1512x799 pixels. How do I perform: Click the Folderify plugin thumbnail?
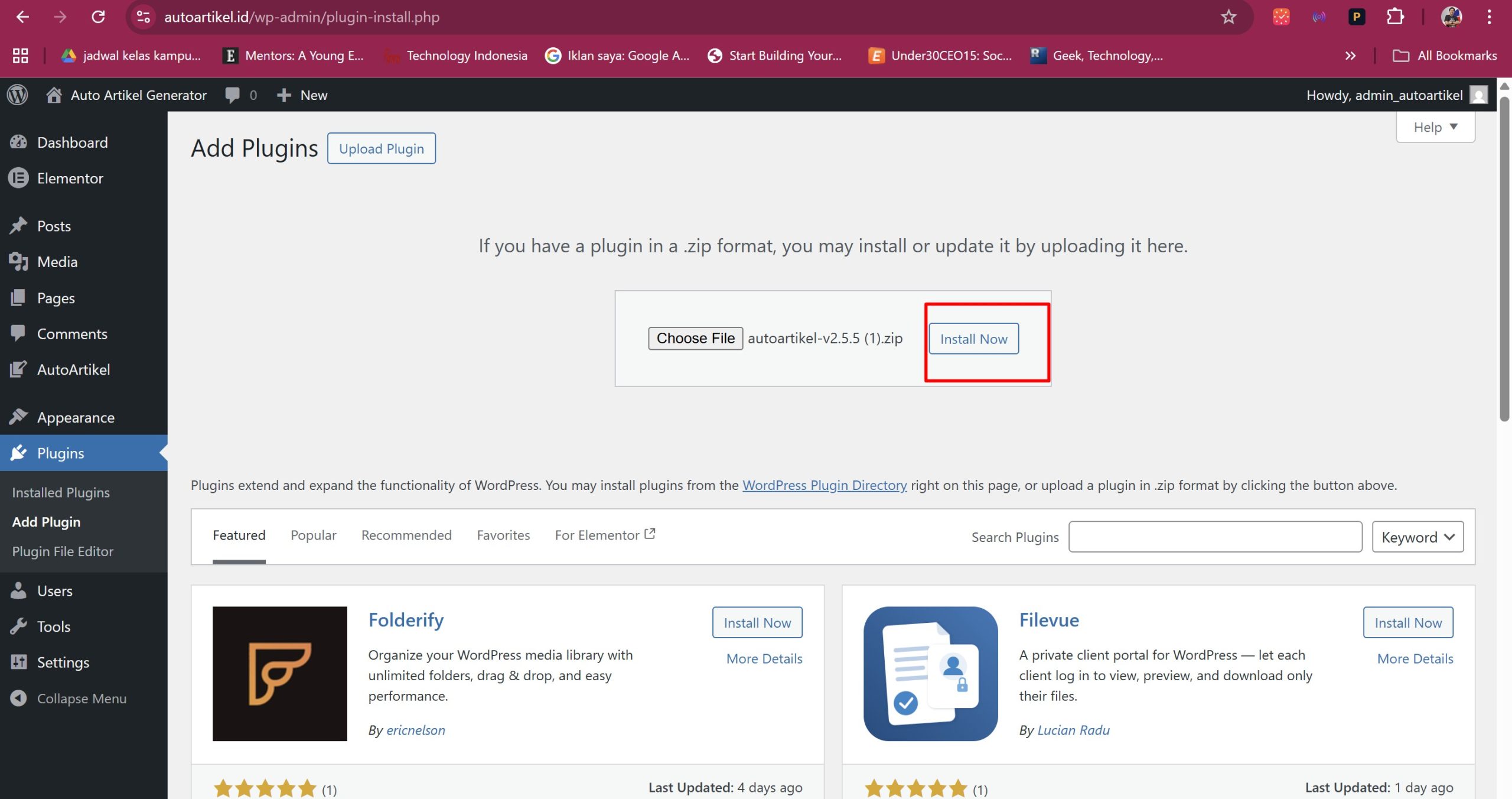(279, 673)
